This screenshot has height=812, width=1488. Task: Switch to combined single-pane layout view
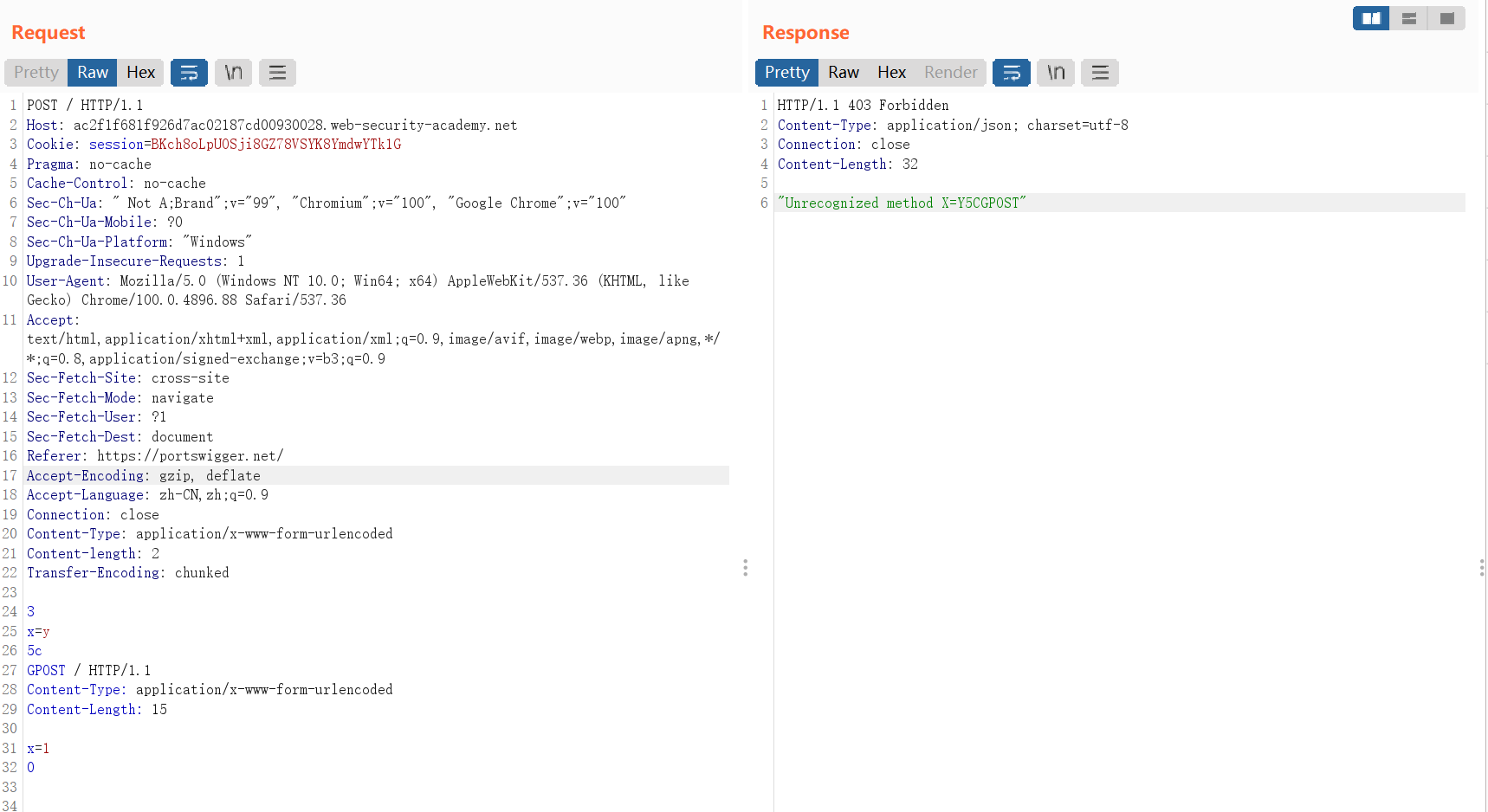(x=1446, y=18)
